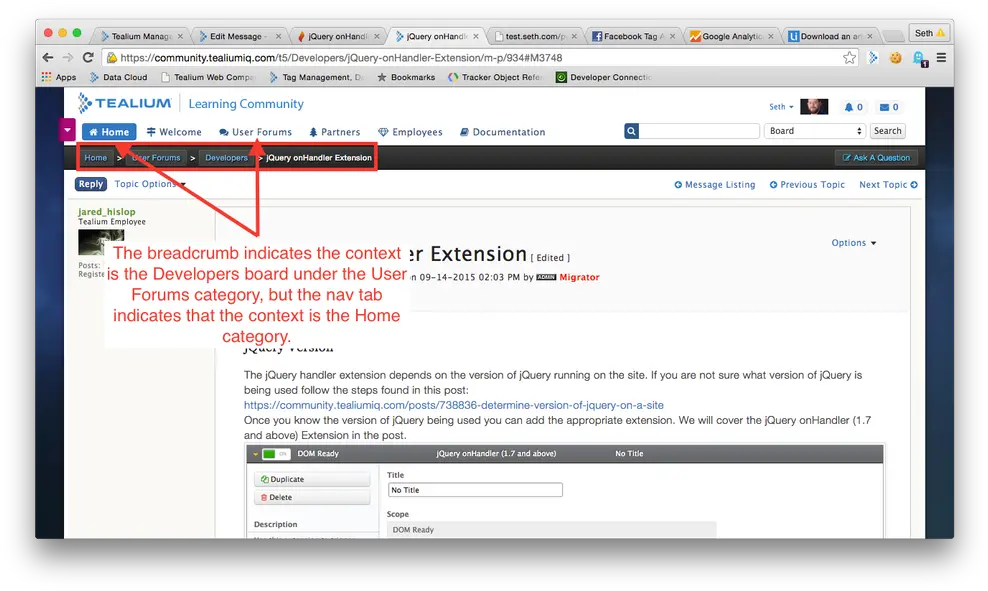
Task: Switch to the Facebook Tag tab
Action: [x=633, y=37]
